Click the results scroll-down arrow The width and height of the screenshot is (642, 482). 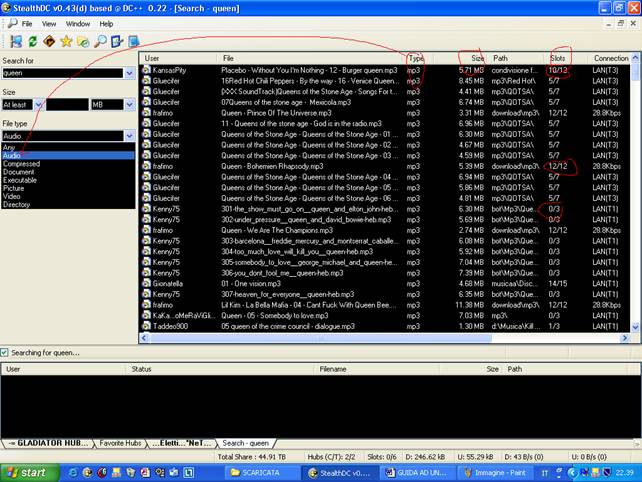635,327
